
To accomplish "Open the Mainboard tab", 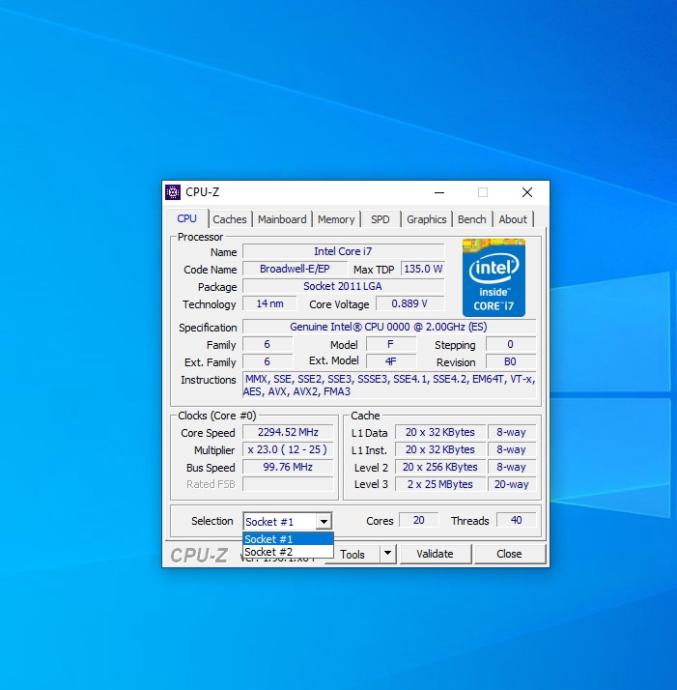I will (x=282, y=219).
